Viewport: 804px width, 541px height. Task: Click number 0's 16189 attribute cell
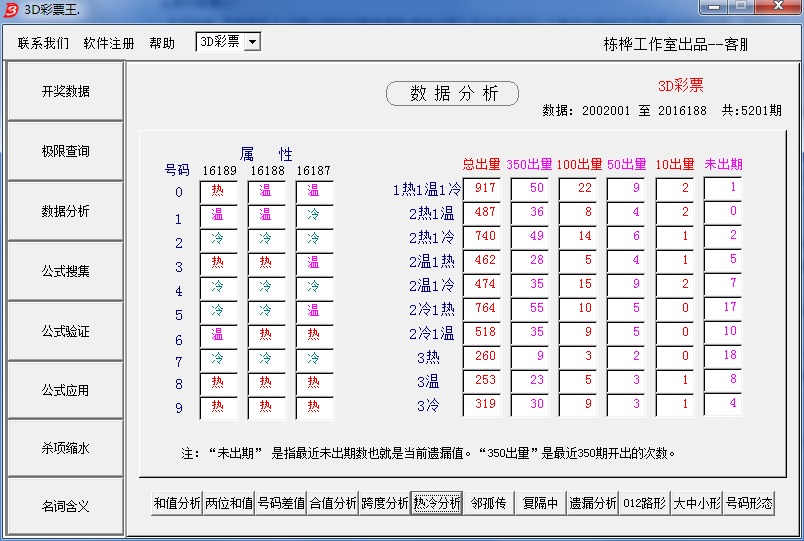click(219, 192)
